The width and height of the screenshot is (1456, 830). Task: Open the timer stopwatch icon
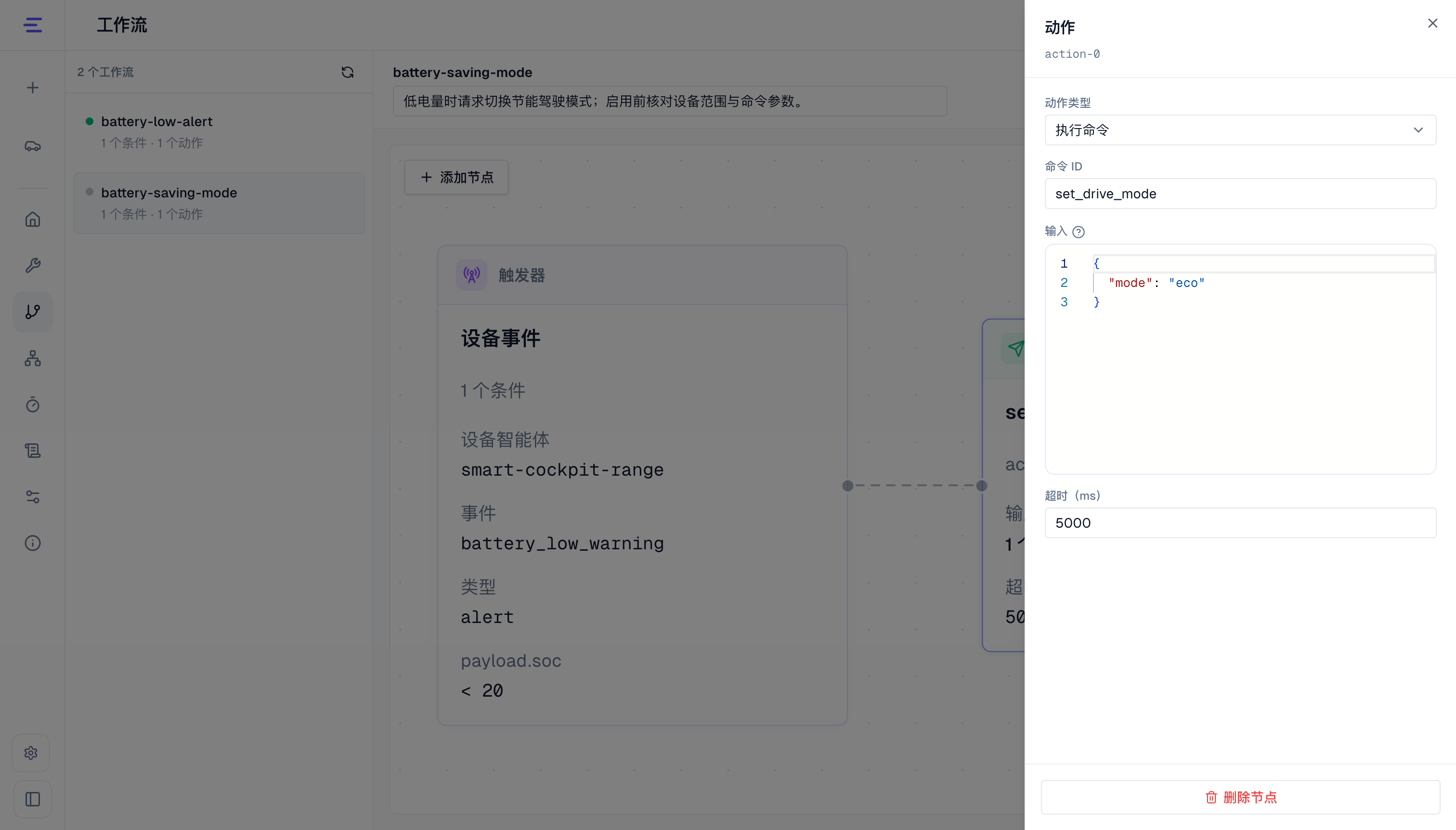pos(32,404)
